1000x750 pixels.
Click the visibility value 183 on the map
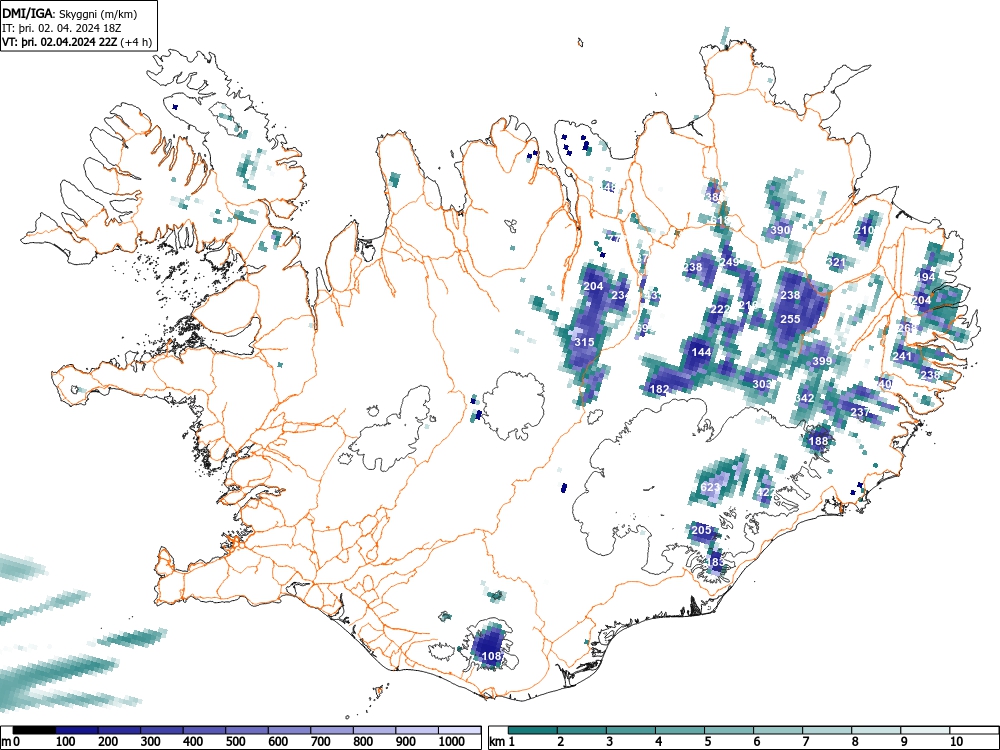coord(716,562)
